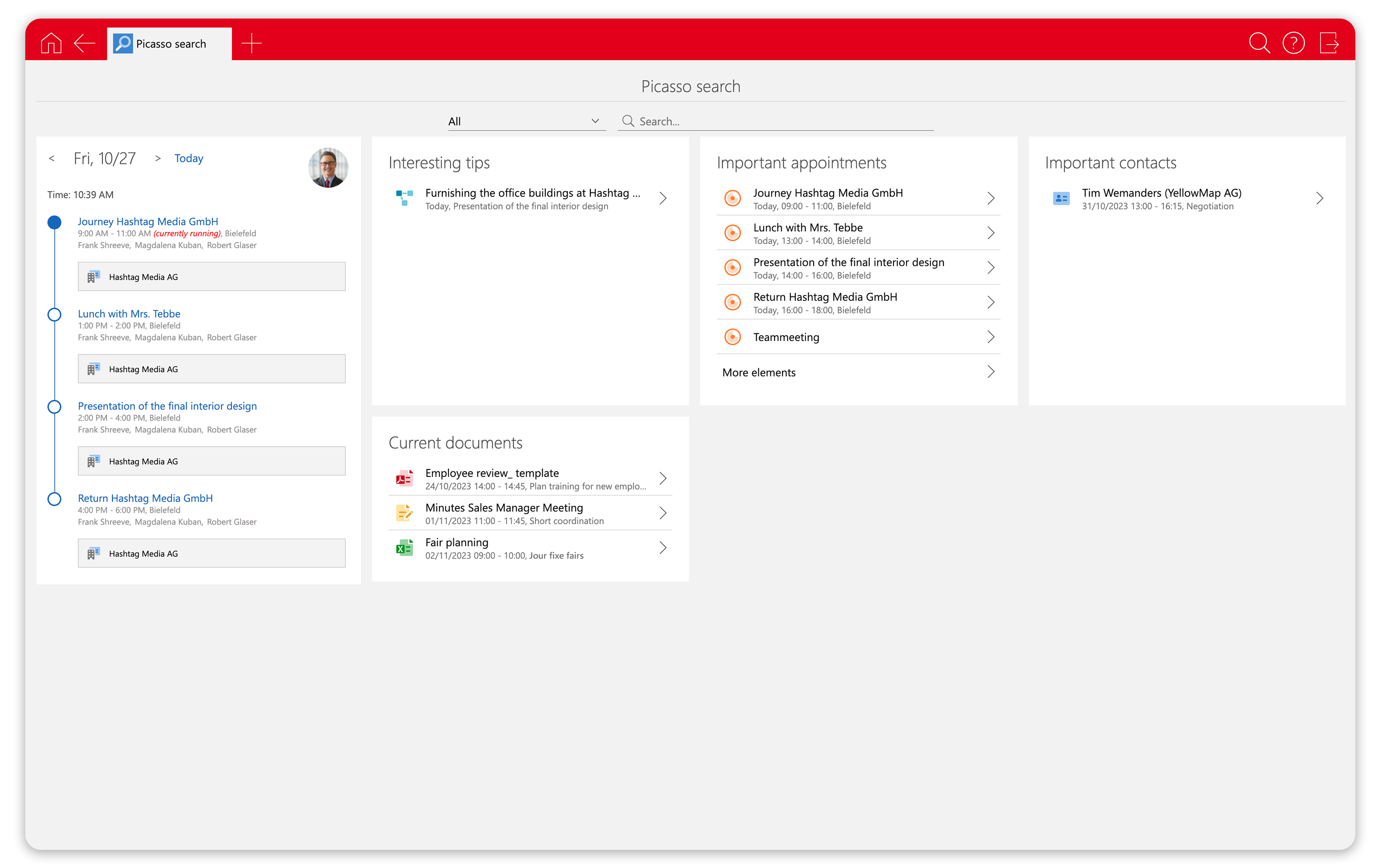Image resolution: width=1381 pixels, height=868 pixels.
Task: Expand 'More elements' under Important appointments
Action: 759,372
